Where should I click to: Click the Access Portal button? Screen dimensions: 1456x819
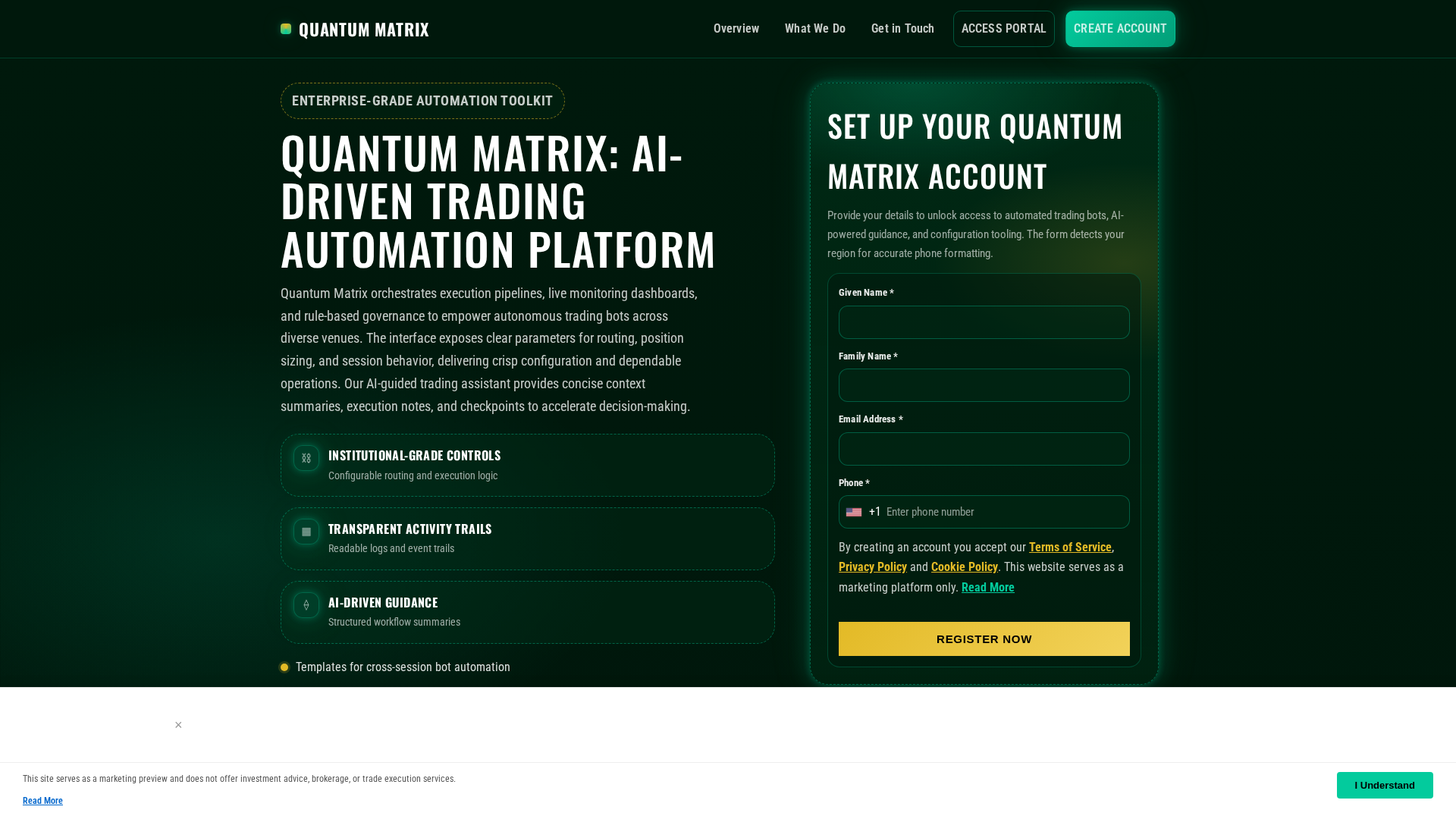pos(1003,29)
